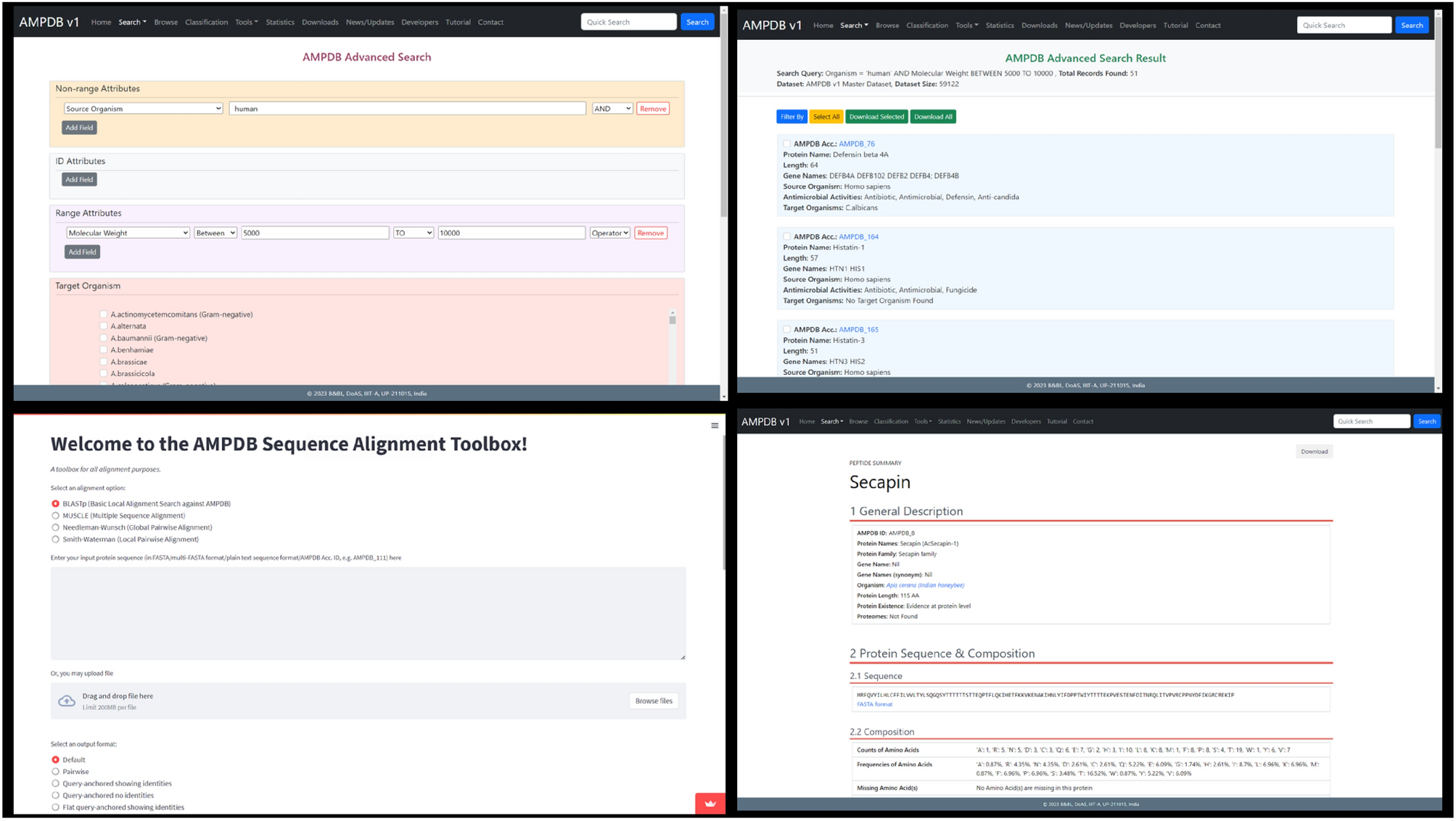
Task: Open the hamburger menu in Alignment Toolbox
Action: 715,426
